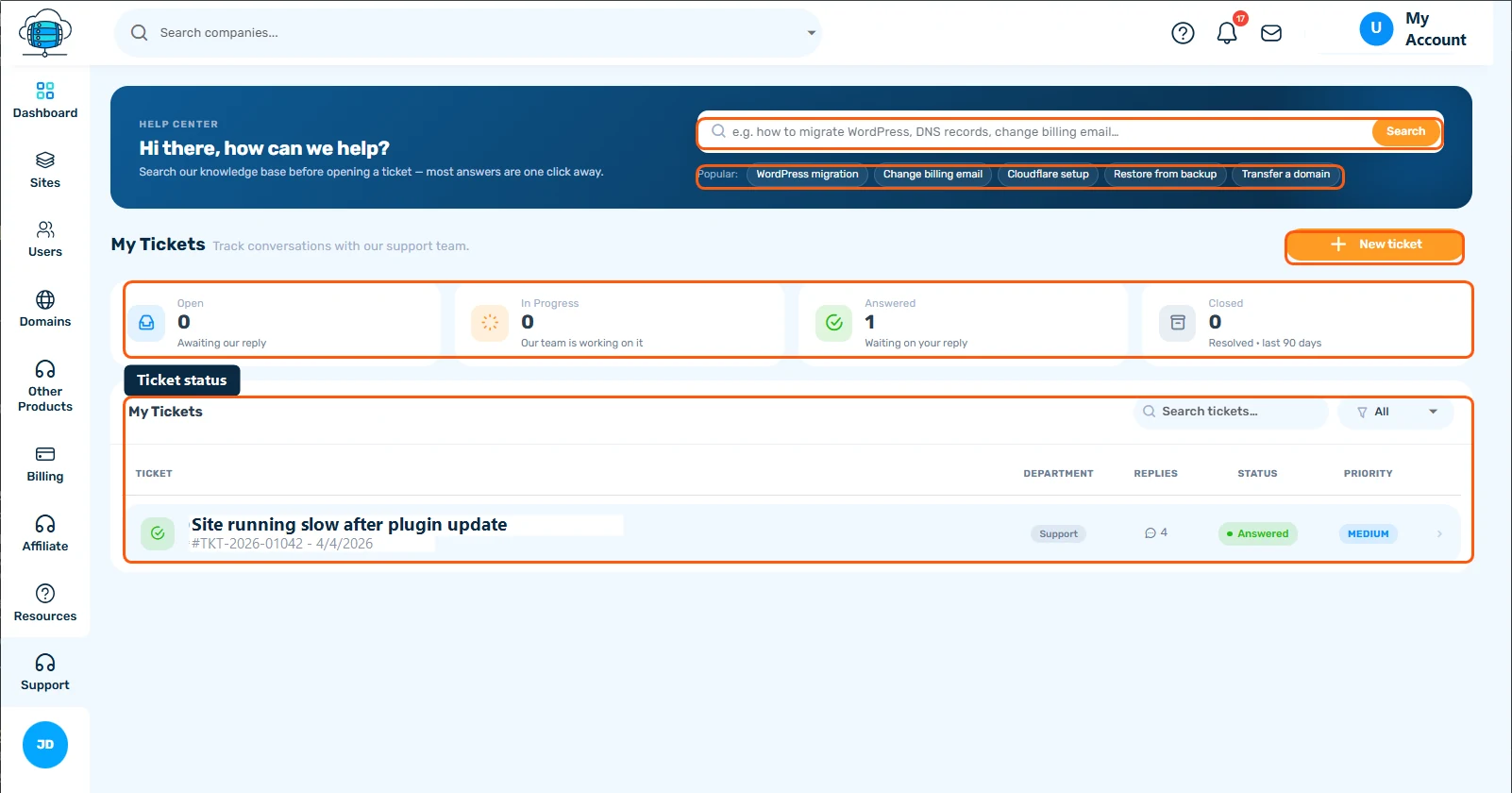The image size is (1512, 793).
Task: Click the Open tickets inbox icon
Action: [146, 322]
